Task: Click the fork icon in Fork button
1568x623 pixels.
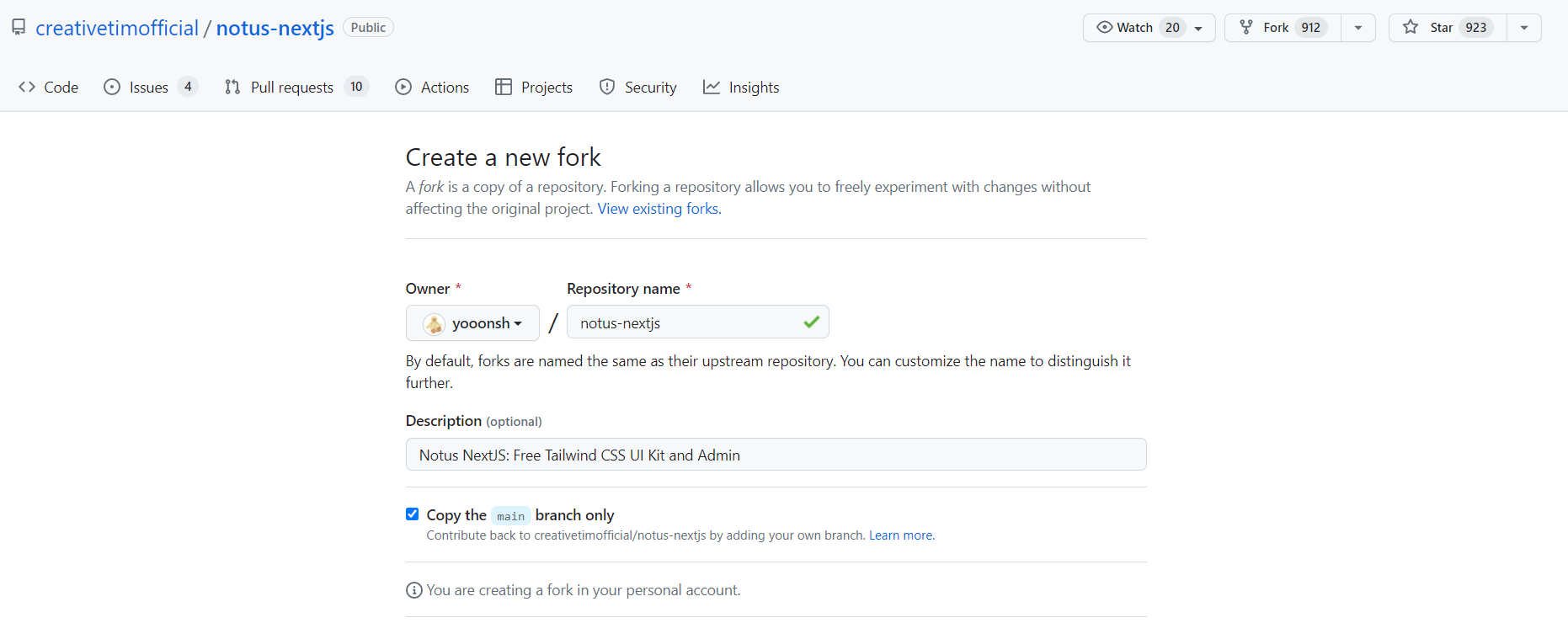Action: 1246,28
